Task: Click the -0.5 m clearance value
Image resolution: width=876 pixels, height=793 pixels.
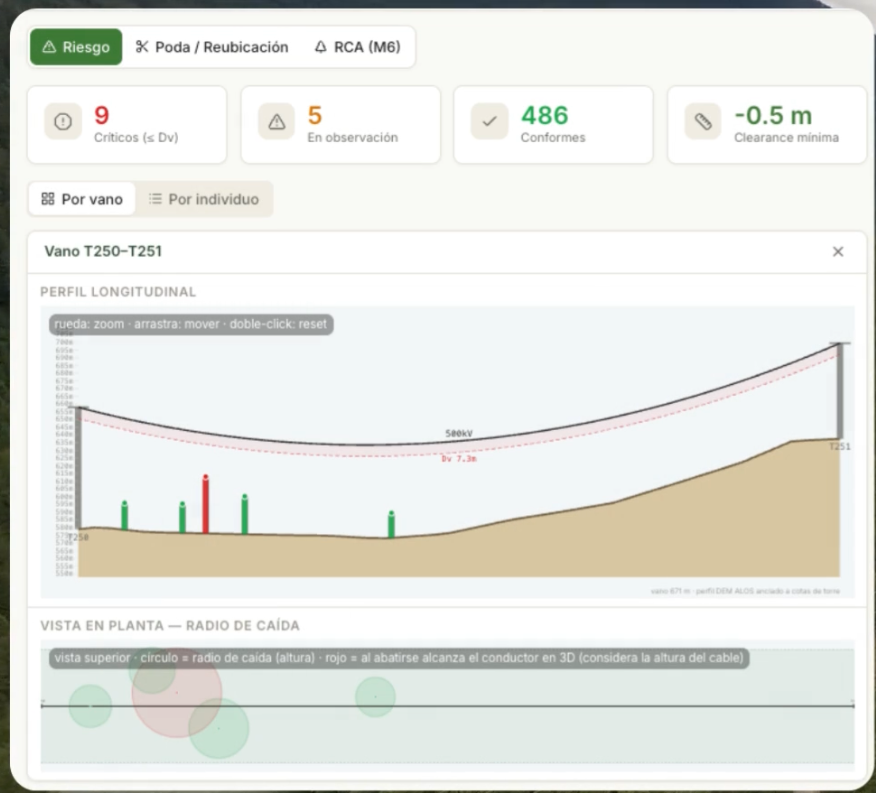Action: [x=773, y=116]
